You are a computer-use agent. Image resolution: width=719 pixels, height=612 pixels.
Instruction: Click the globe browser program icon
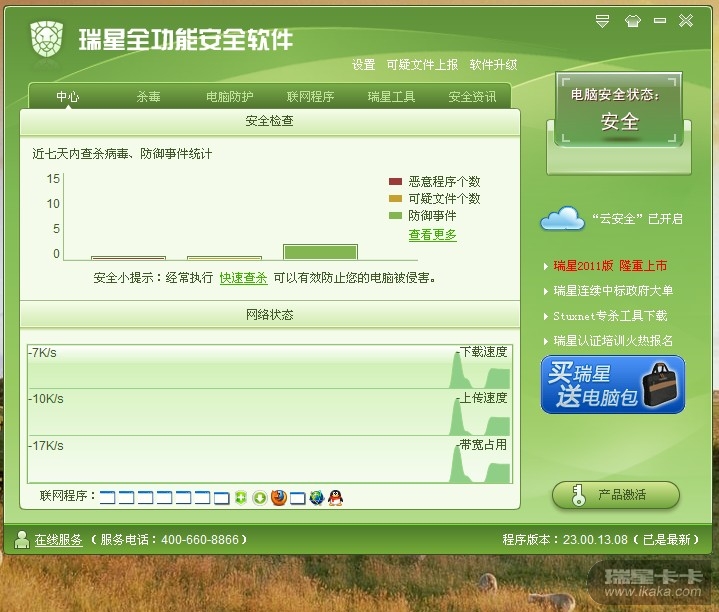316,497
